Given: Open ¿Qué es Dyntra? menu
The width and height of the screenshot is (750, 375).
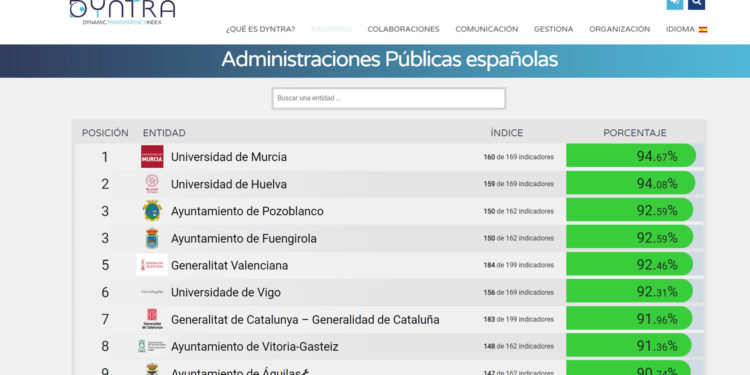Looking at the screenshot, I should tap(261, 29).
